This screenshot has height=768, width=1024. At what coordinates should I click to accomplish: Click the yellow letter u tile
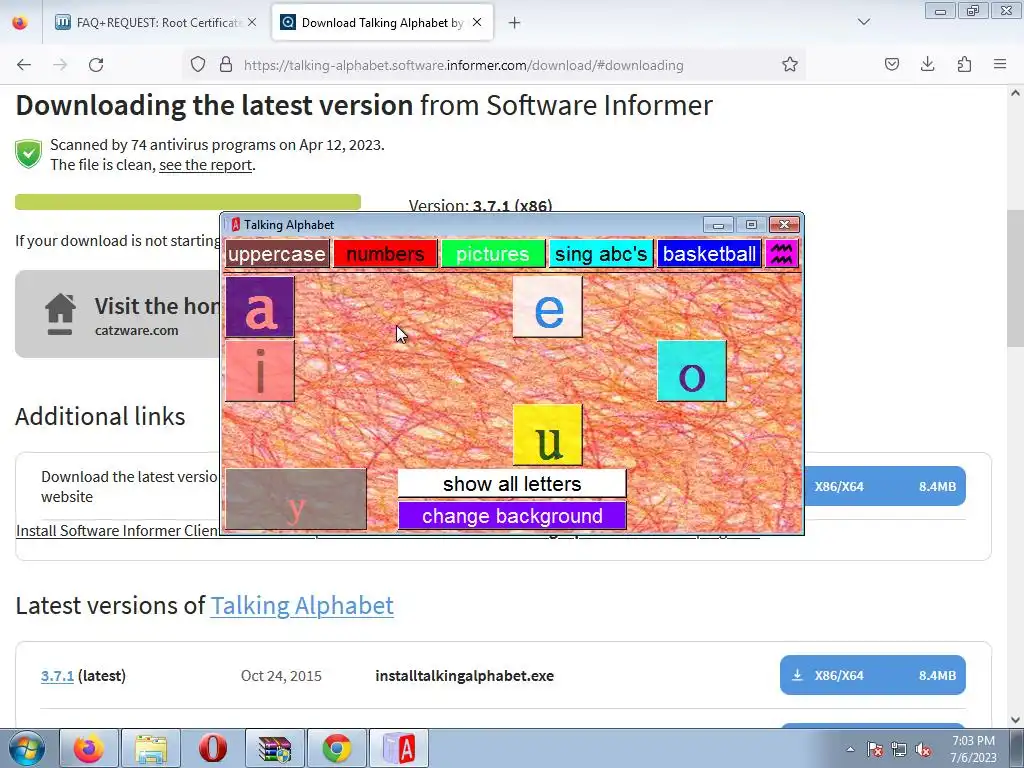point(547,435)
